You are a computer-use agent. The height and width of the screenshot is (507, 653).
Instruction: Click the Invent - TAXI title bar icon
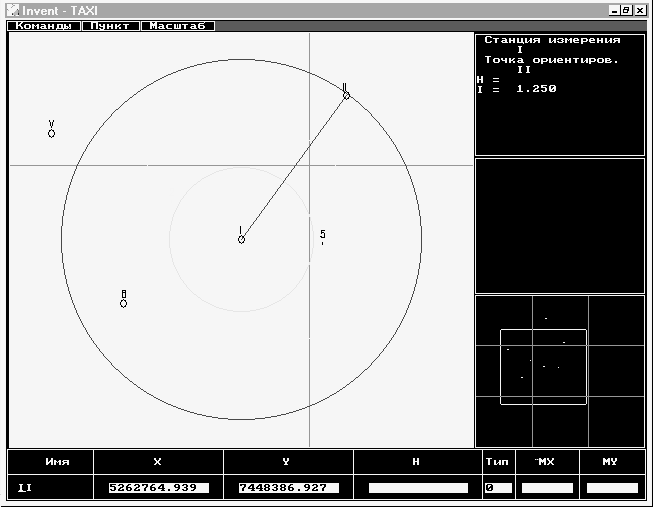click(13, 10)
